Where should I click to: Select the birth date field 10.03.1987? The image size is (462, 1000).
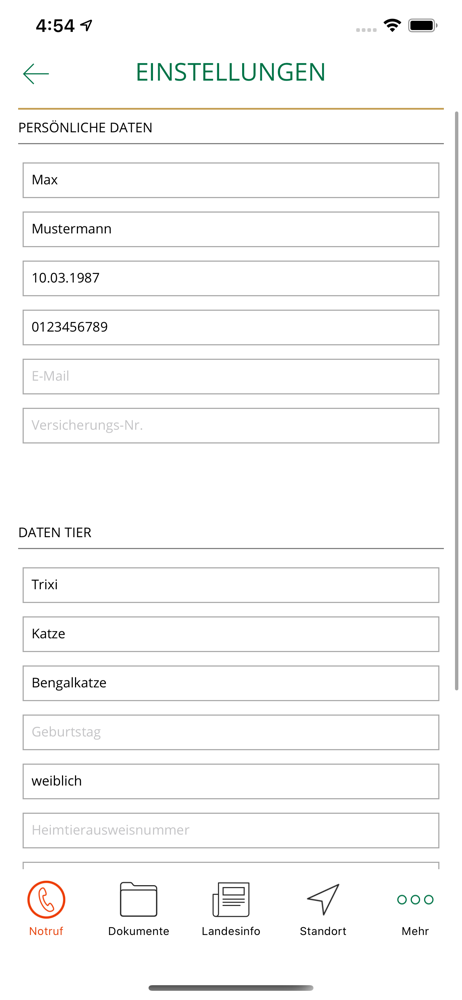coord(231,278)
